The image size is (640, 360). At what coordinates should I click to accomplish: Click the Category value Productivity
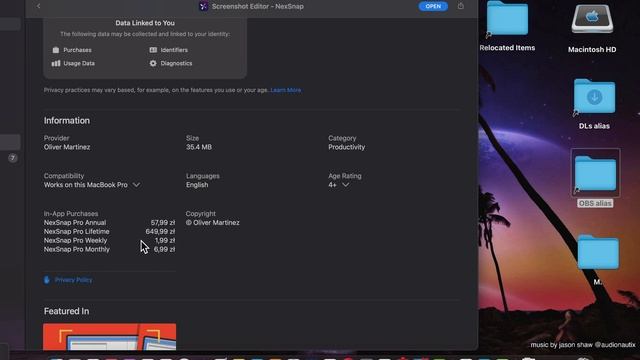[347, 147]
